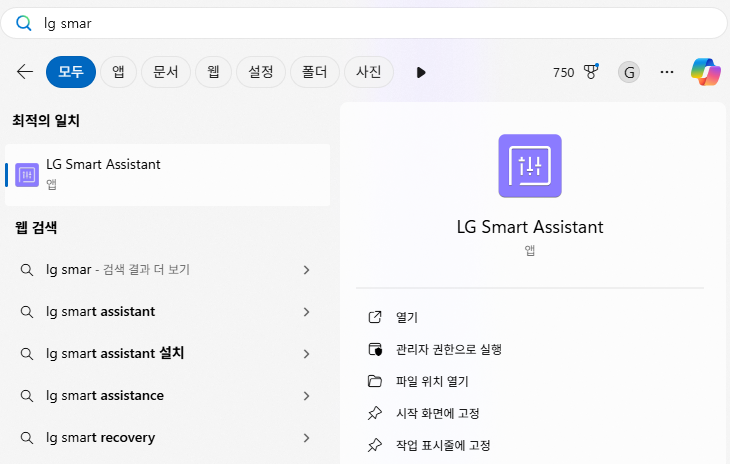Select the 문서 filter tab

coord(166,72)
